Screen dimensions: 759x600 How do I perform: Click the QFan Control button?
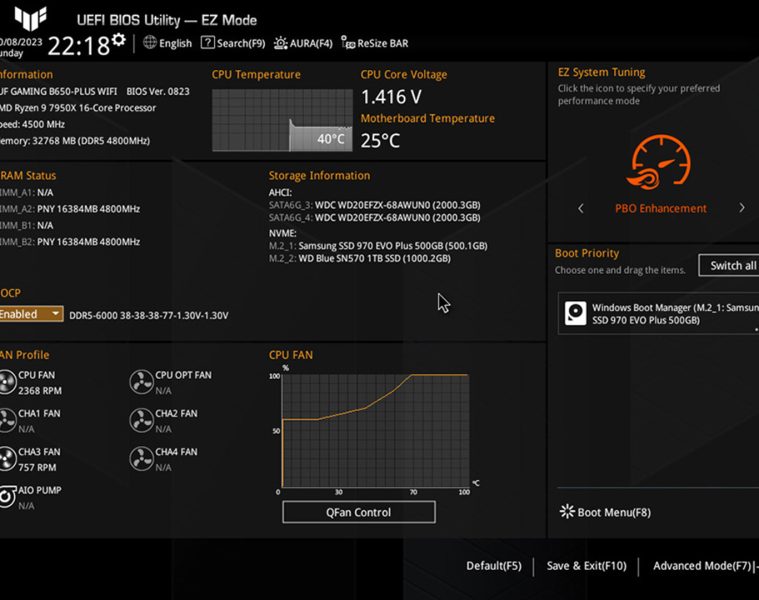(359, 512)
